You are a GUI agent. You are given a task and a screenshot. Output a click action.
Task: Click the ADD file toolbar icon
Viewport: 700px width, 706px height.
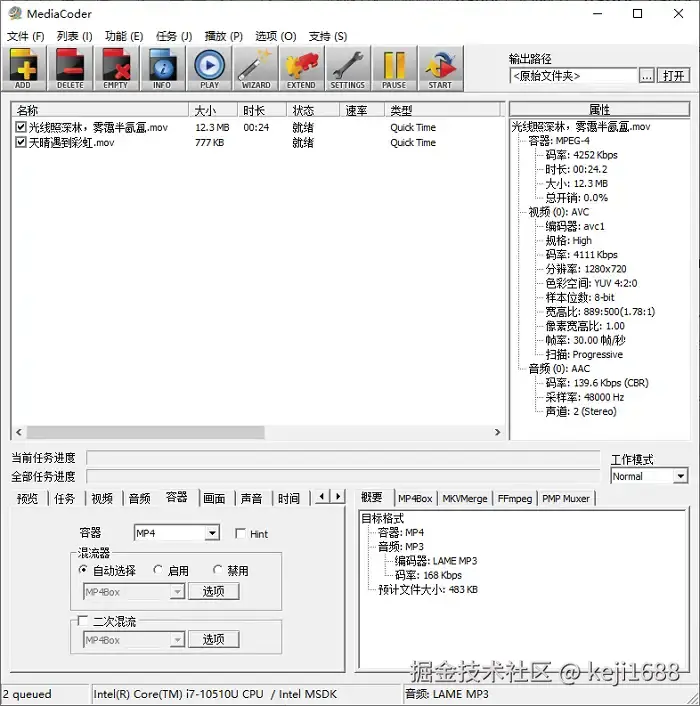(24, 69)
